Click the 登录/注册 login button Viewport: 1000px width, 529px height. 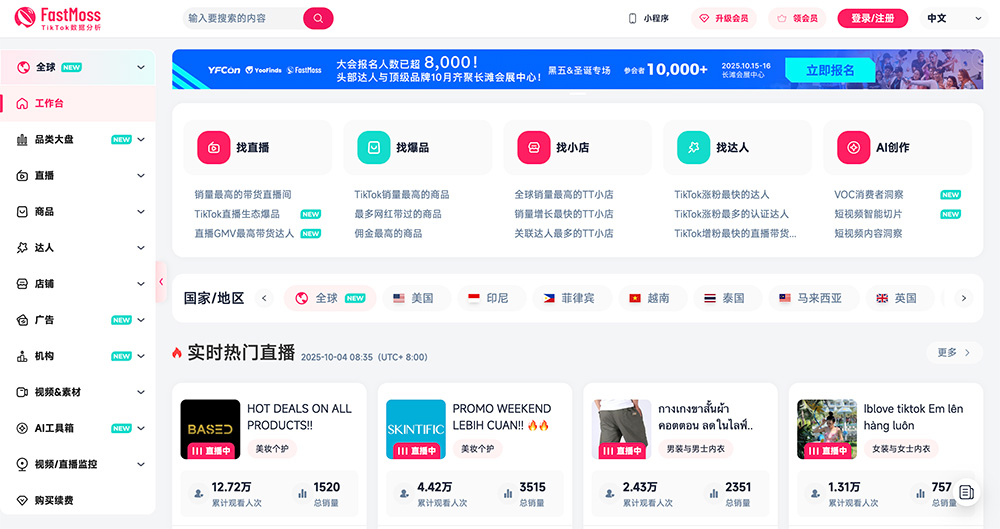click(872, 19)
